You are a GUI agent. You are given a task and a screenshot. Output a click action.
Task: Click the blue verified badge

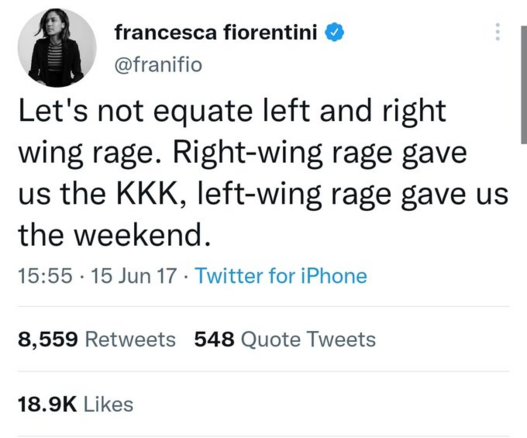334,33
